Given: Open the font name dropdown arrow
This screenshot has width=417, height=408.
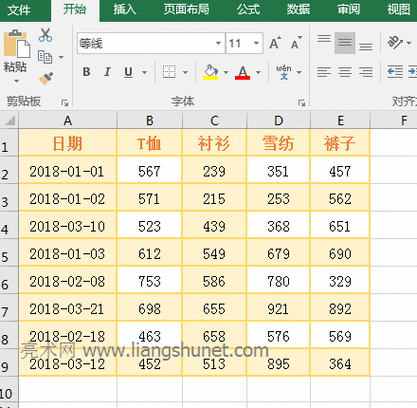Looking at the screenshot, I should tap(218, 43).
